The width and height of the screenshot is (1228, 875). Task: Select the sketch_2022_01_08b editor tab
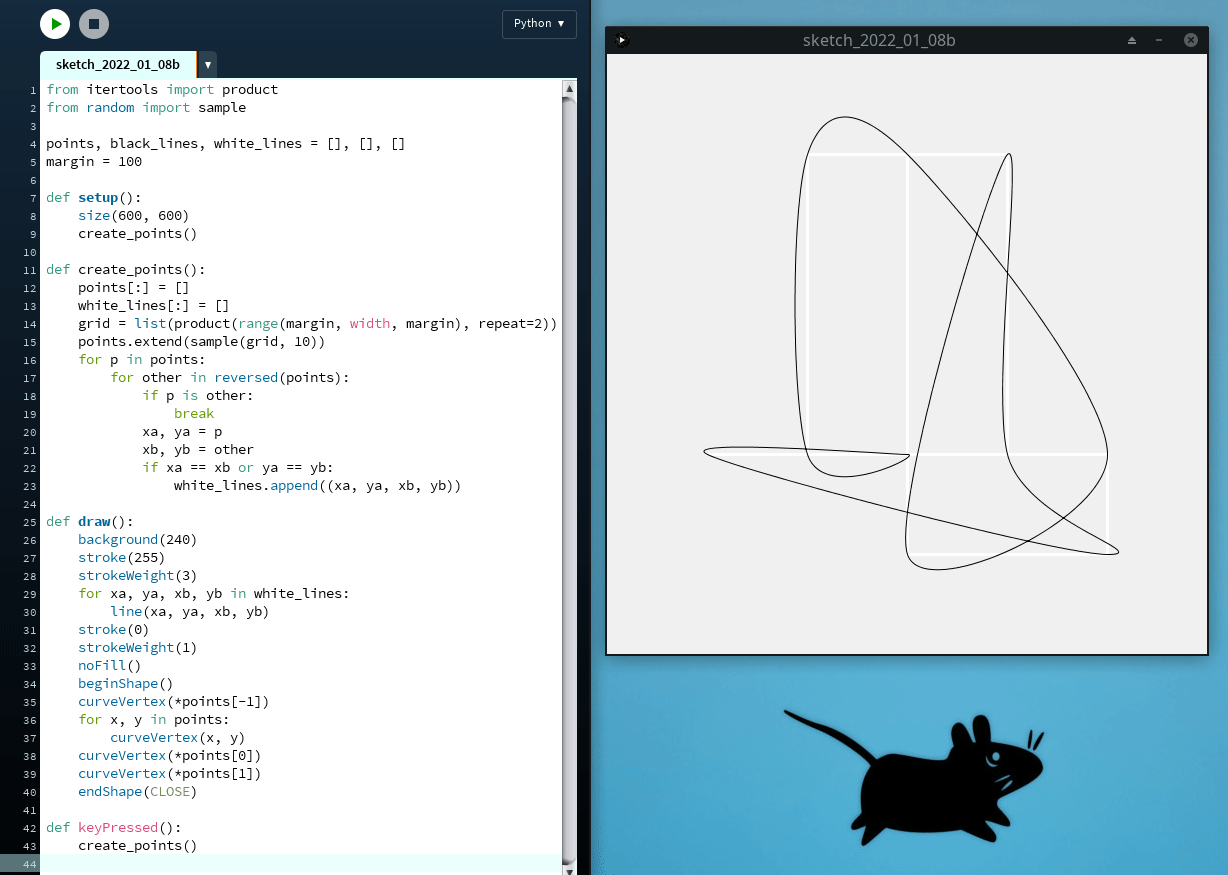pyautogui.click(x=118, y=65)
